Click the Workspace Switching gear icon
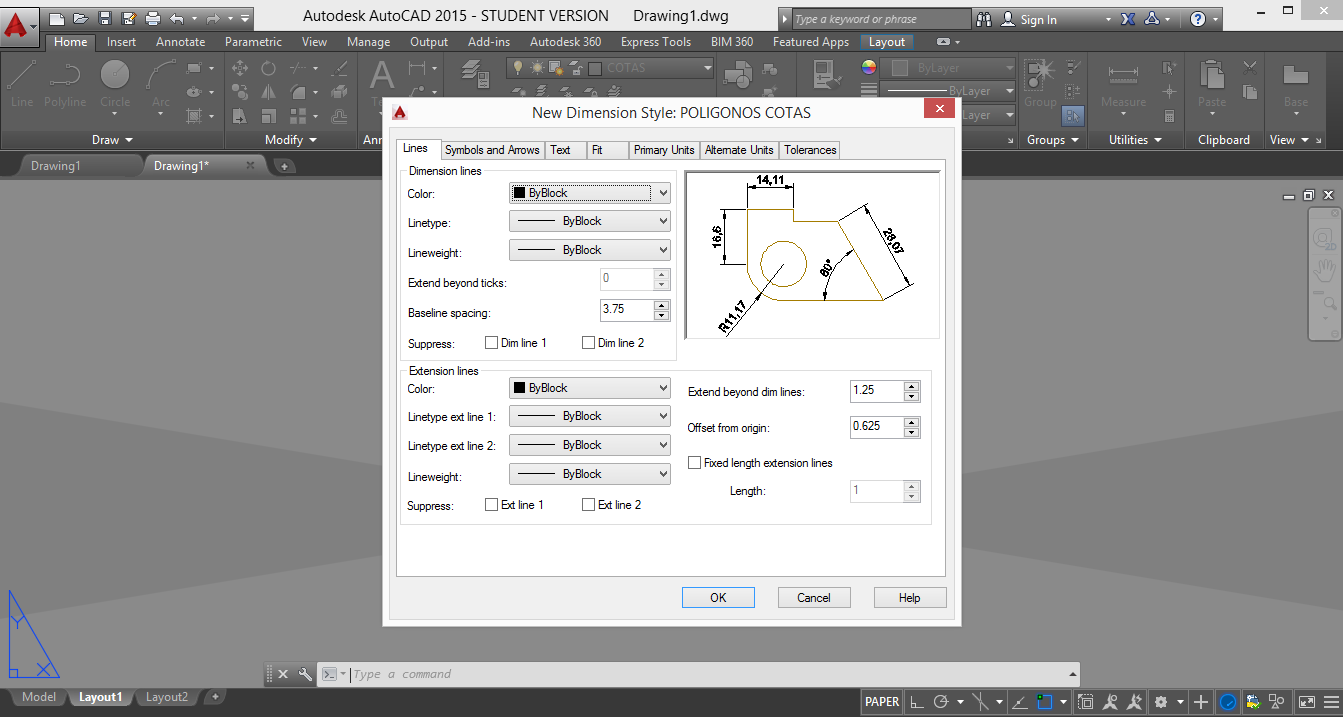Screen dimensions: 1343x717 point(1160,702)
